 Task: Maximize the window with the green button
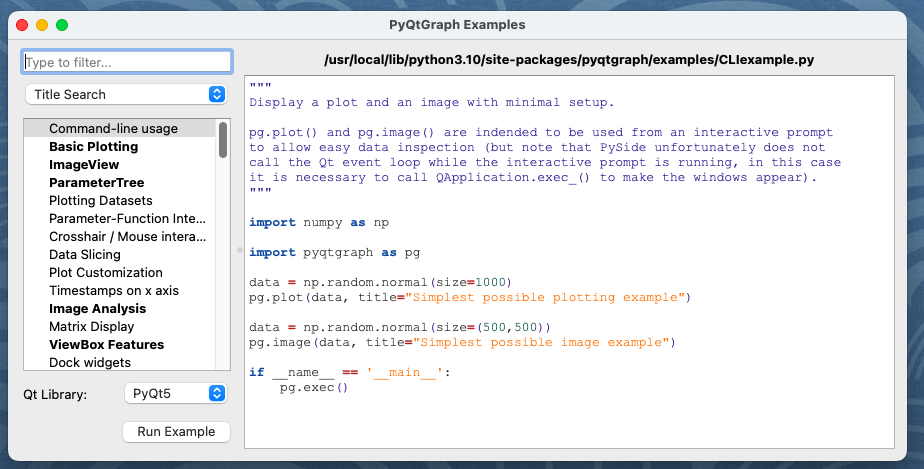(x=62, y=25)
